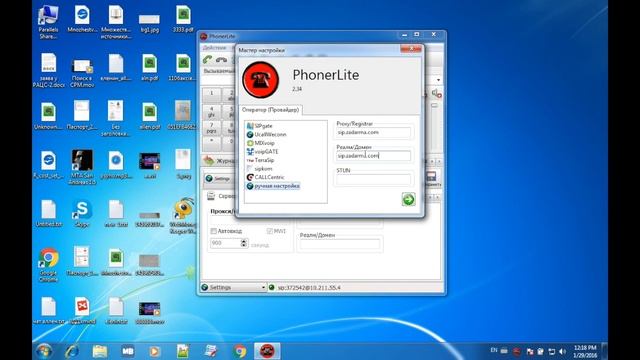Choose UcallWeconn provider

[x=267, y=134]
